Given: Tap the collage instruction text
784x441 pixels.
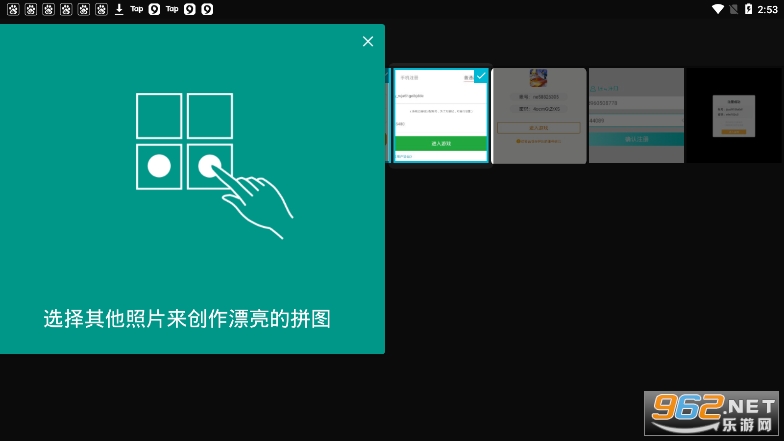Looking at the screenshot, I should 187,319.
